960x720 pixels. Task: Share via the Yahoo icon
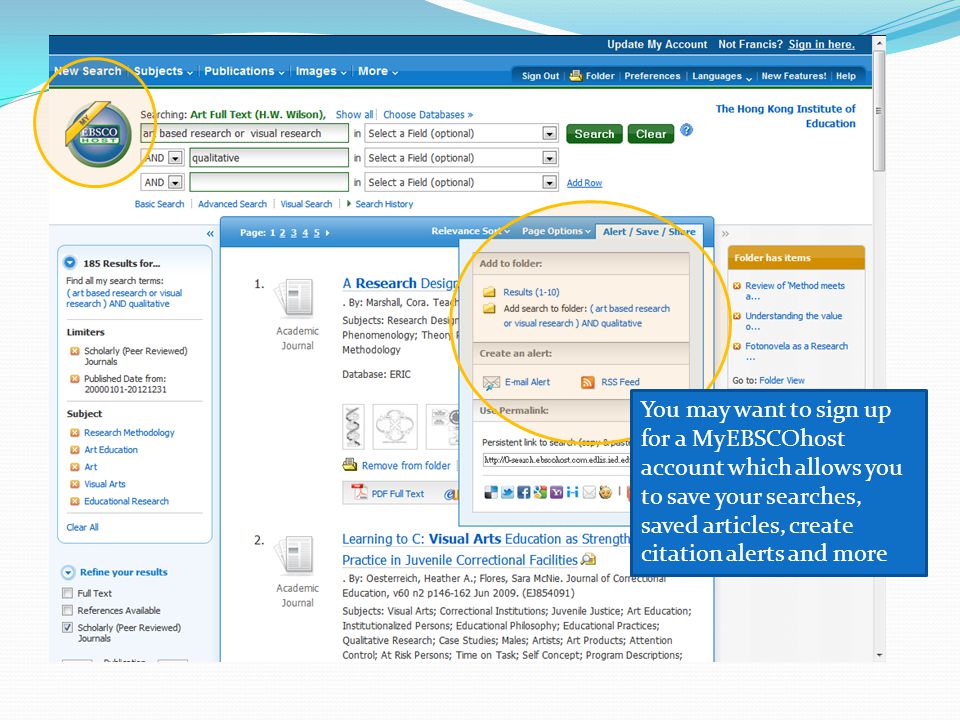tap(556, 492)
